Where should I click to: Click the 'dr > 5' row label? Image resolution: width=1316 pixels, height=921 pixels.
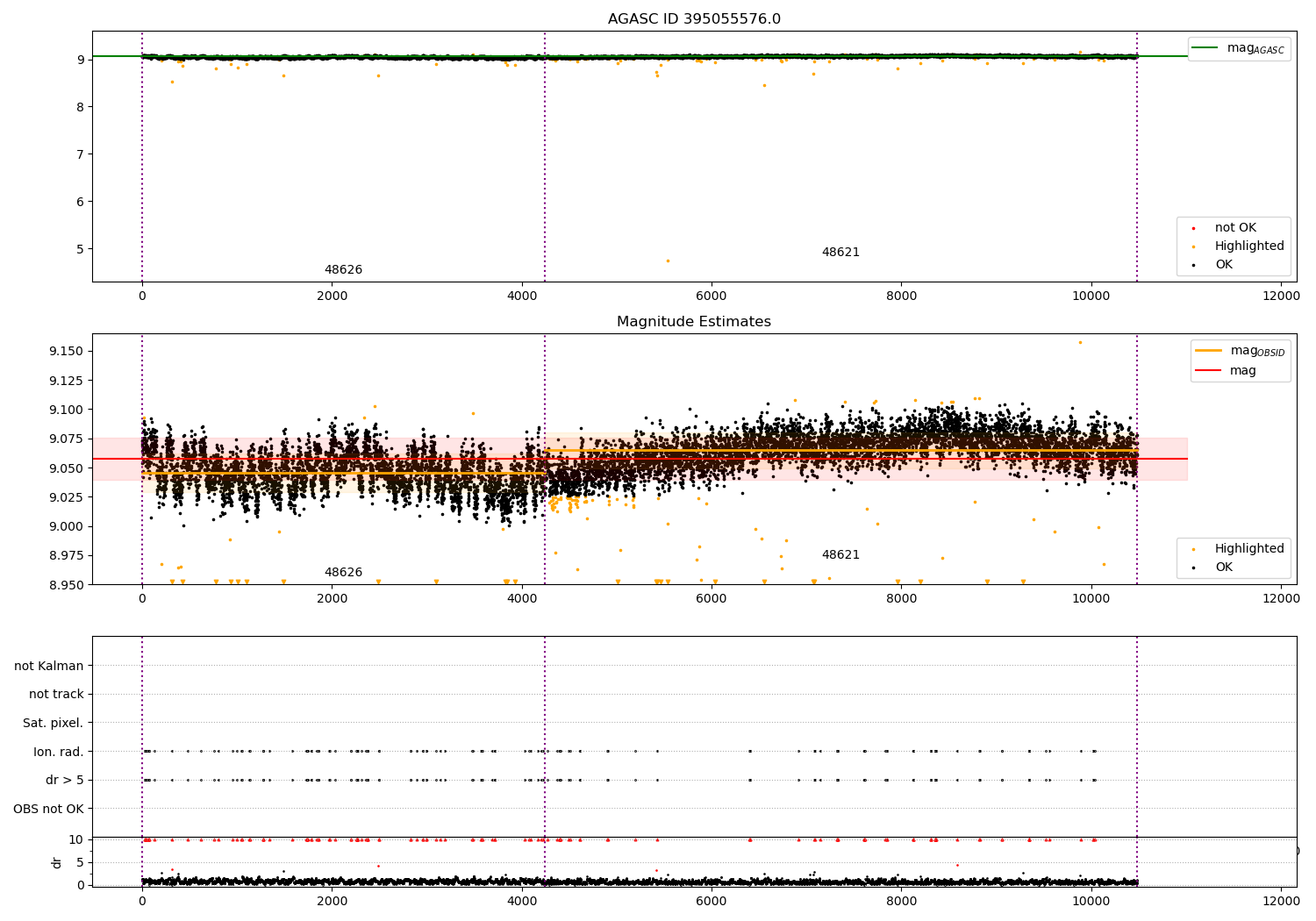pos(65,780)
